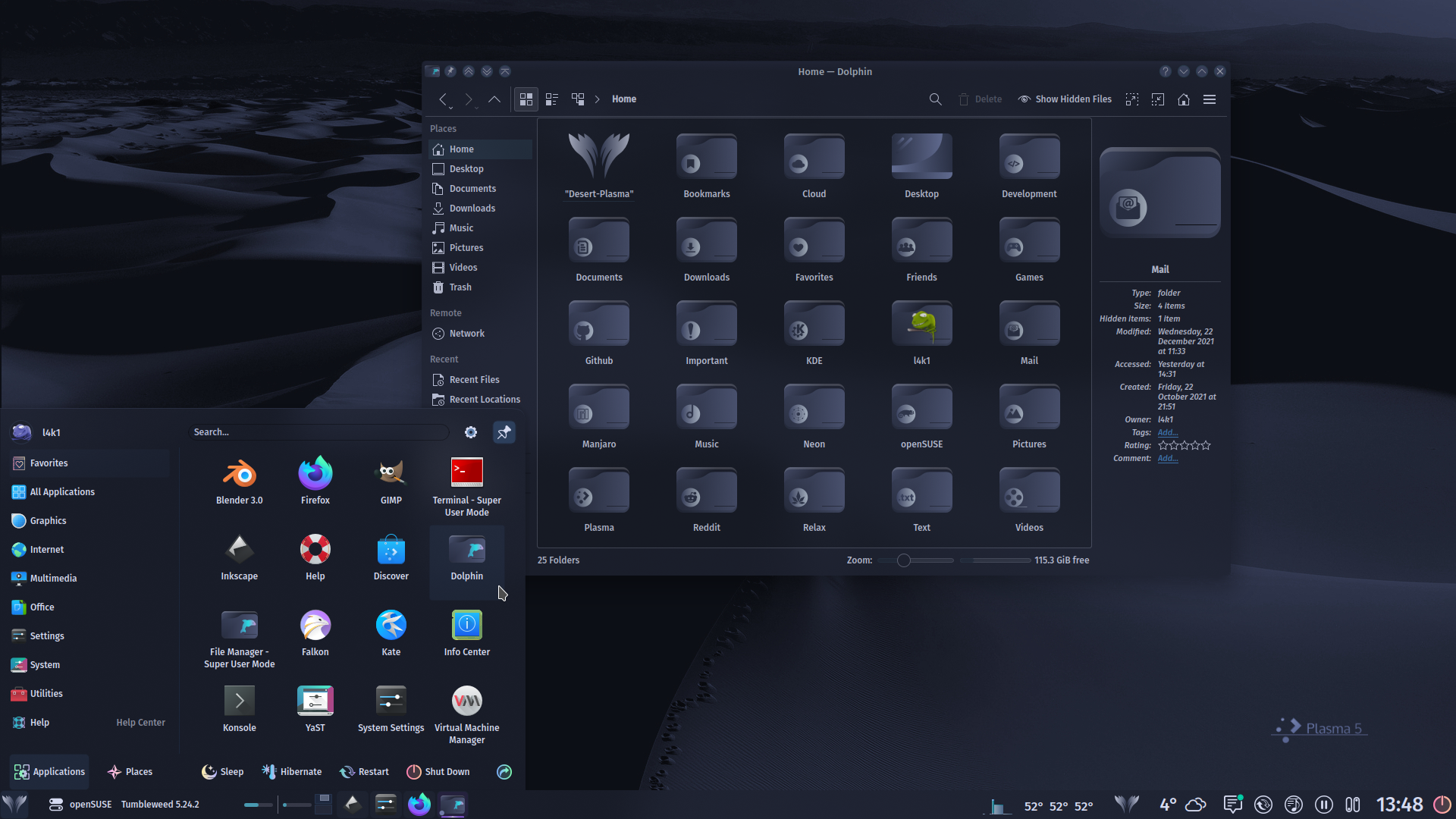Image resolution: width=1456 pixels, height=819 pixels.
Task: Open Dolphin hamburger menu
Action: point(1210,99)
